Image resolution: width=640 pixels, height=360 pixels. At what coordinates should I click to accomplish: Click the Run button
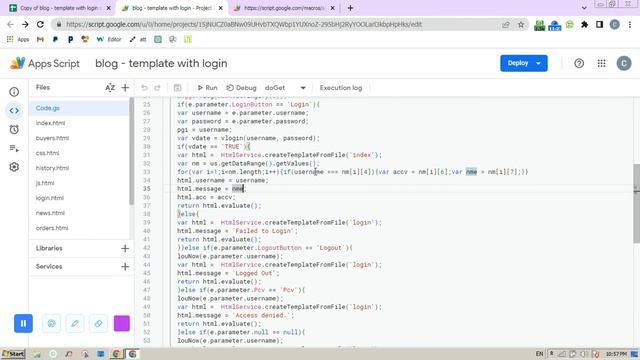point(207,88)
